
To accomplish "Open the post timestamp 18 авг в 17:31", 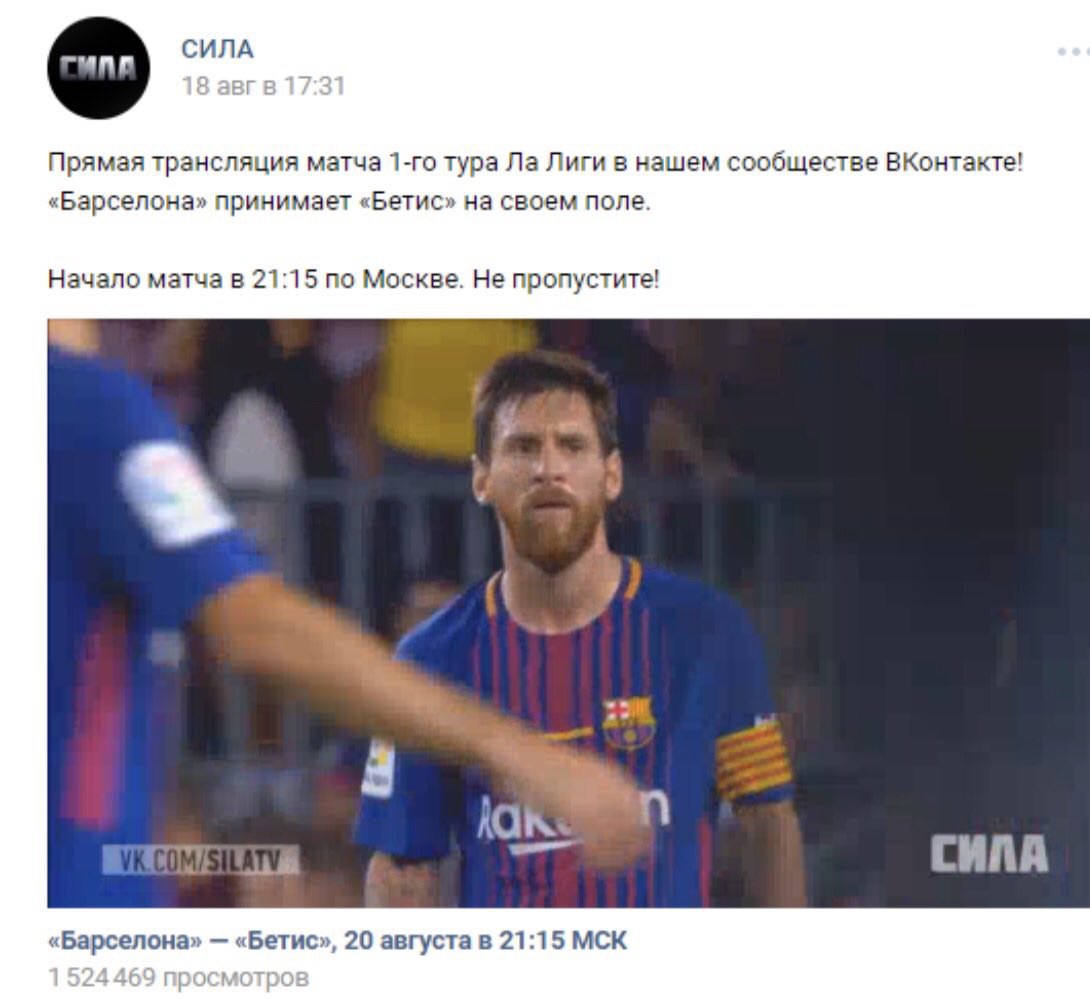I will click(263, 86).
